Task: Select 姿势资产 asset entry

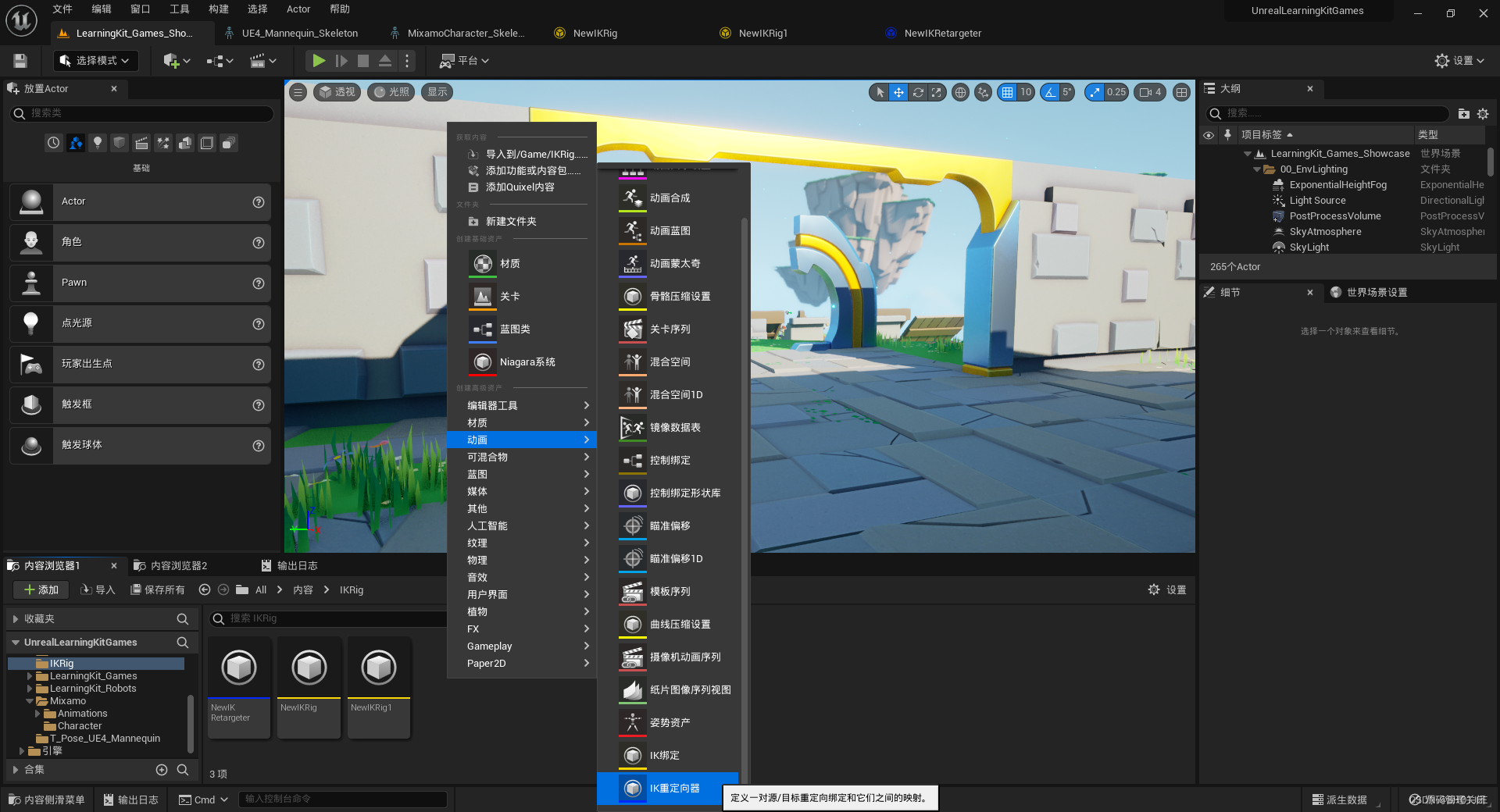Action: click(668, 723)
